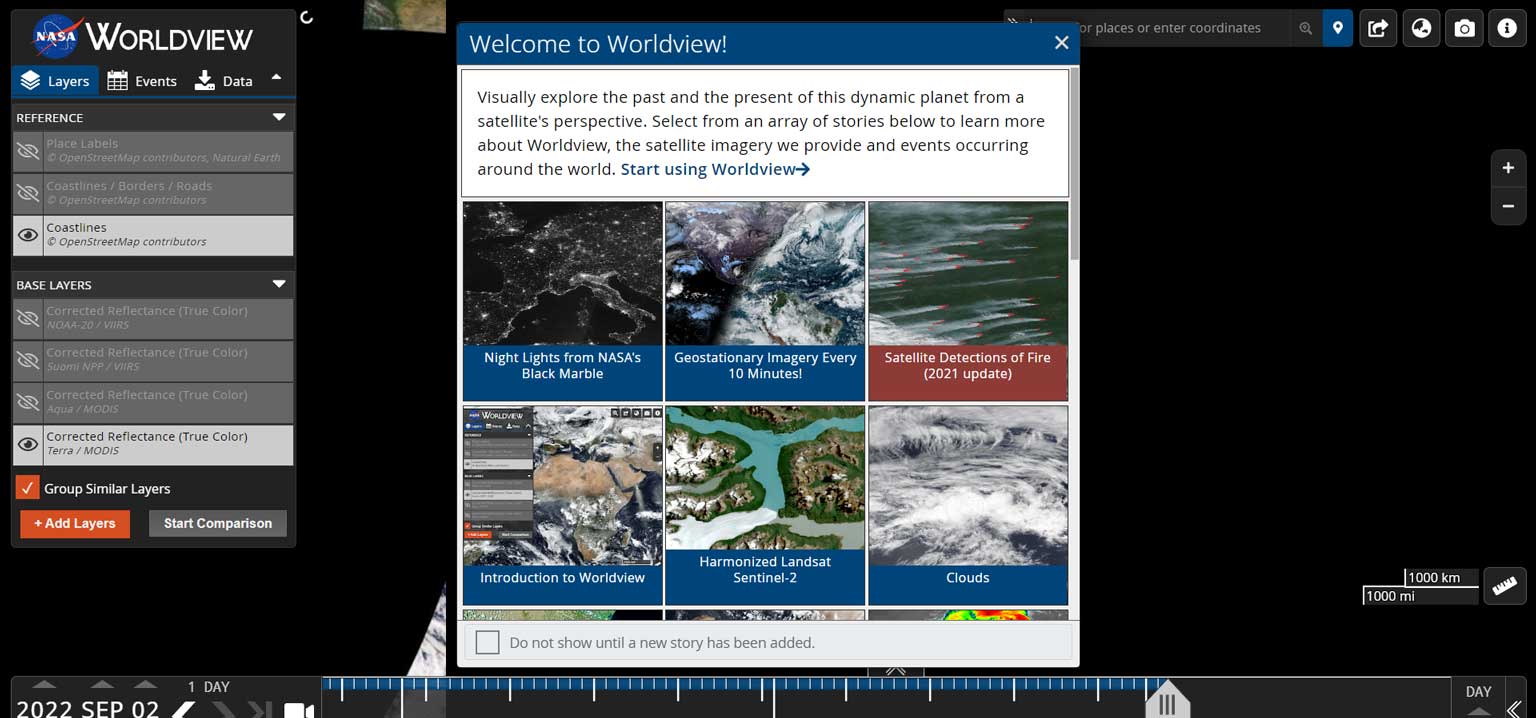The image size is (1536, 718).
Task: Zoom in on the map
Action: [1508, 168]
